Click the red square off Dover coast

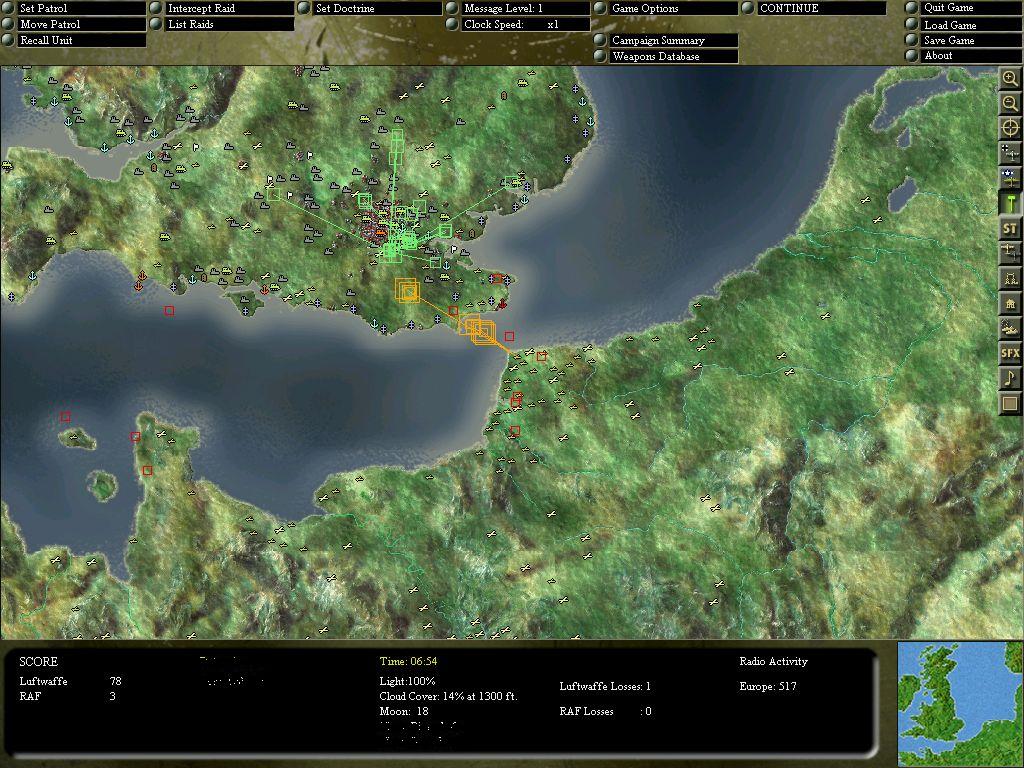click(509, 336)
